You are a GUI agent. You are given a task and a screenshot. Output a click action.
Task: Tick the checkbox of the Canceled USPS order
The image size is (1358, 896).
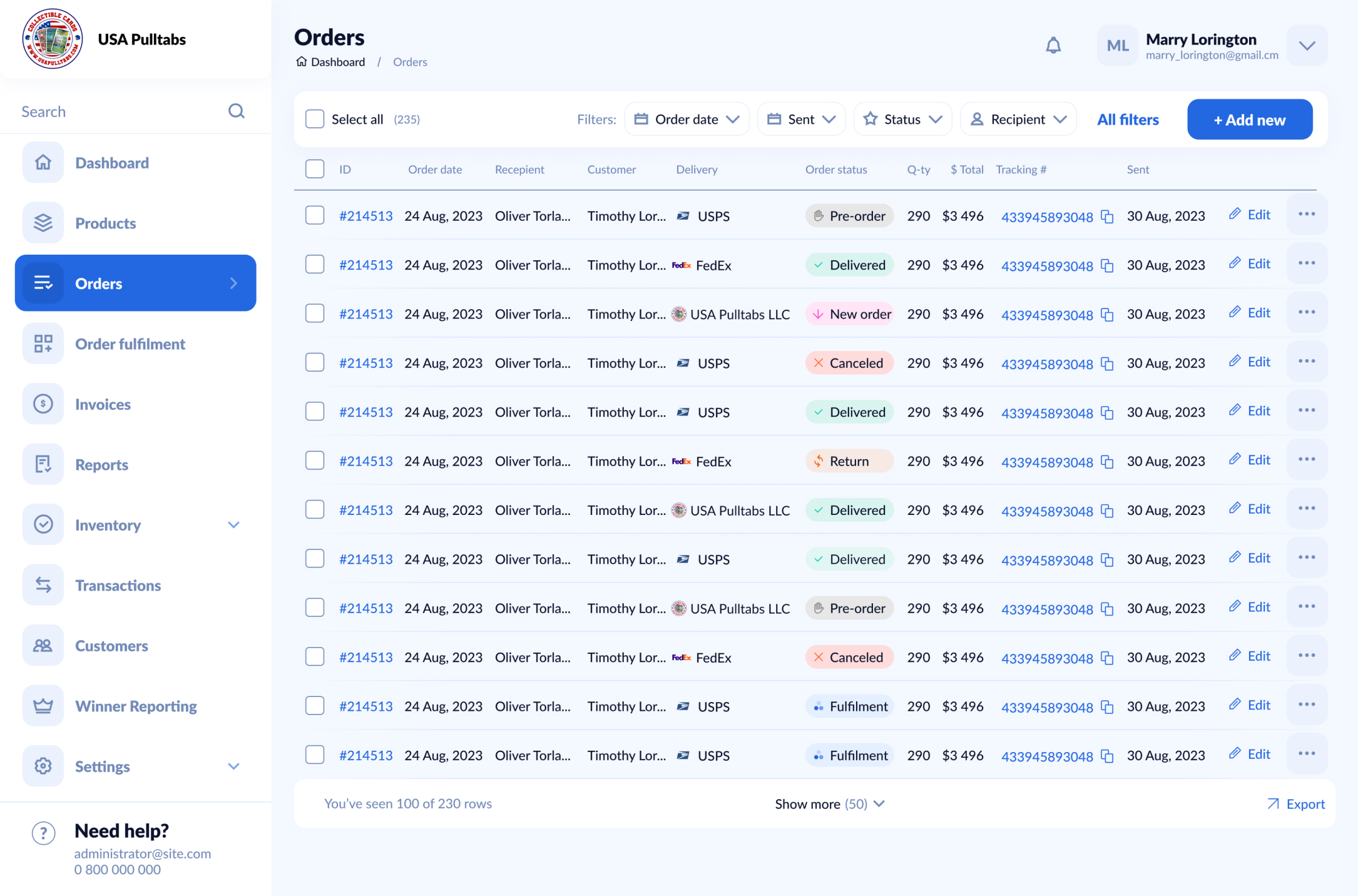pos(314,362)
